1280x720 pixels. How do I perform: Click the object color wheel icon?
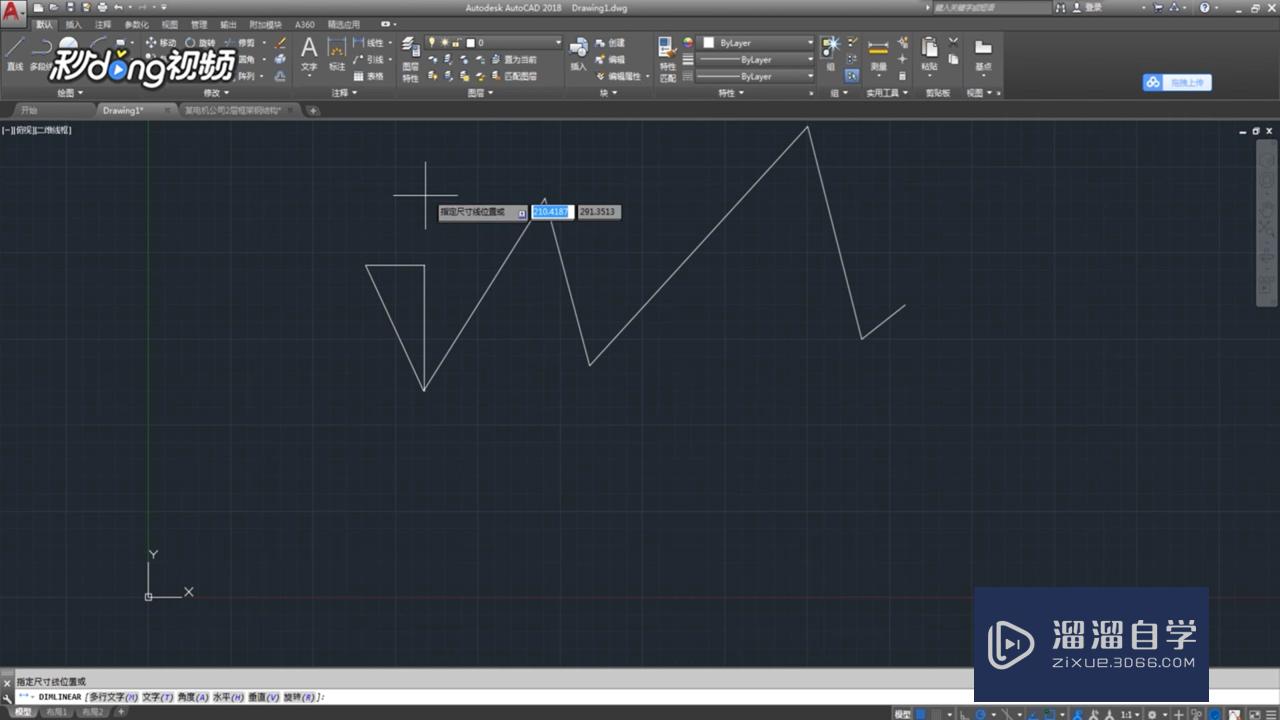(x=688, y=43)
